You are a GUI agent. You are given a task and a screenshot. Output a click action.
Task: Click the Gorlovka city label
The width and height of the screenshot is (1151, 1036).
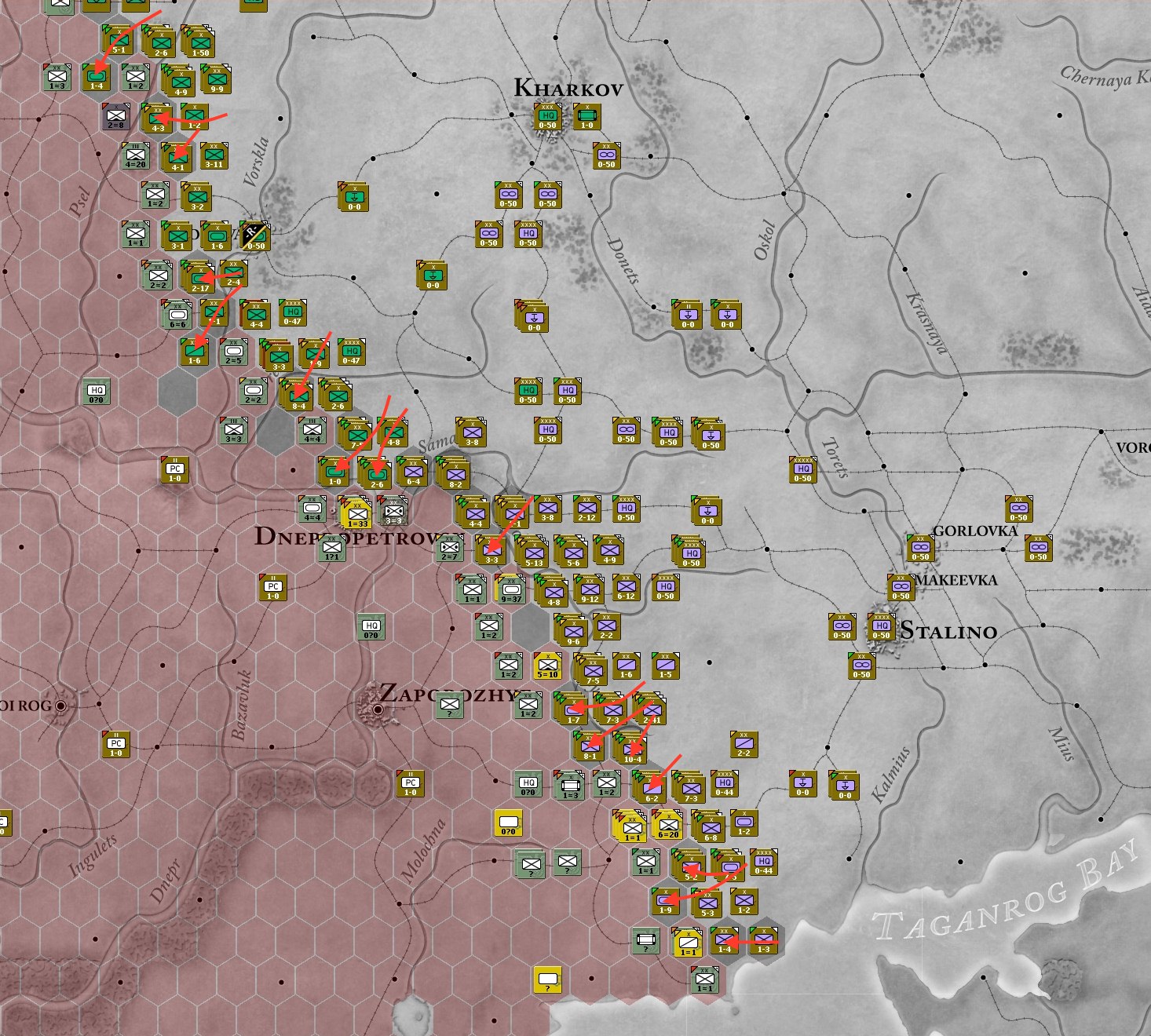pos(975,531)
